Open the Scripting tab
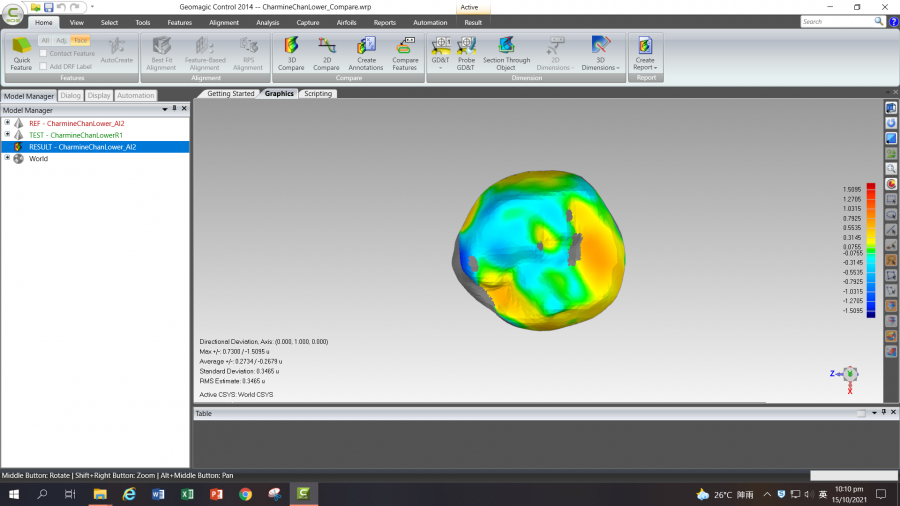Viewport: 900px width, 506px height. pyautogui.click(x=318, y=94)
